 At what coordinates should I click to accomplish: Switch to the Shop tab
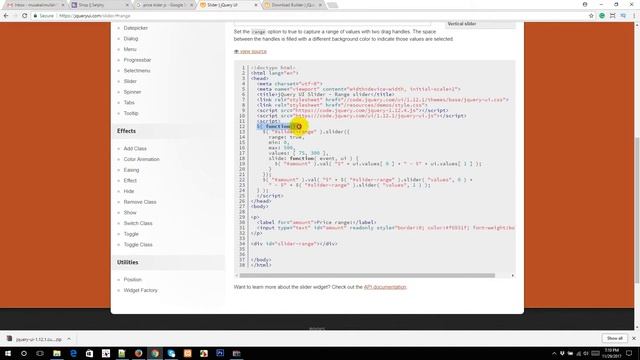99,5
